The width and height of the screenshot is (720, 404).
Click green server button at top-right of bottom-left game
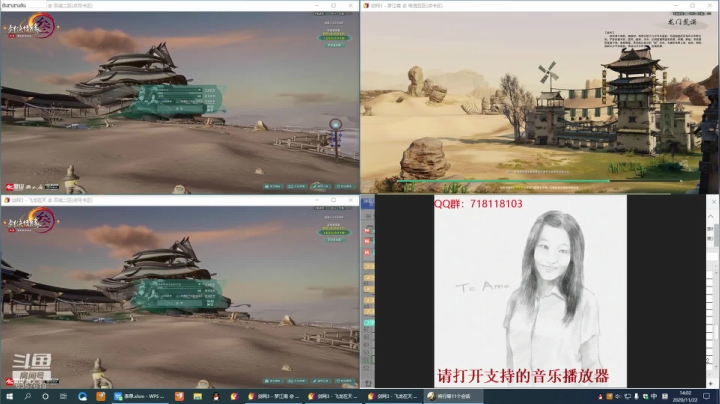(334, 232)
